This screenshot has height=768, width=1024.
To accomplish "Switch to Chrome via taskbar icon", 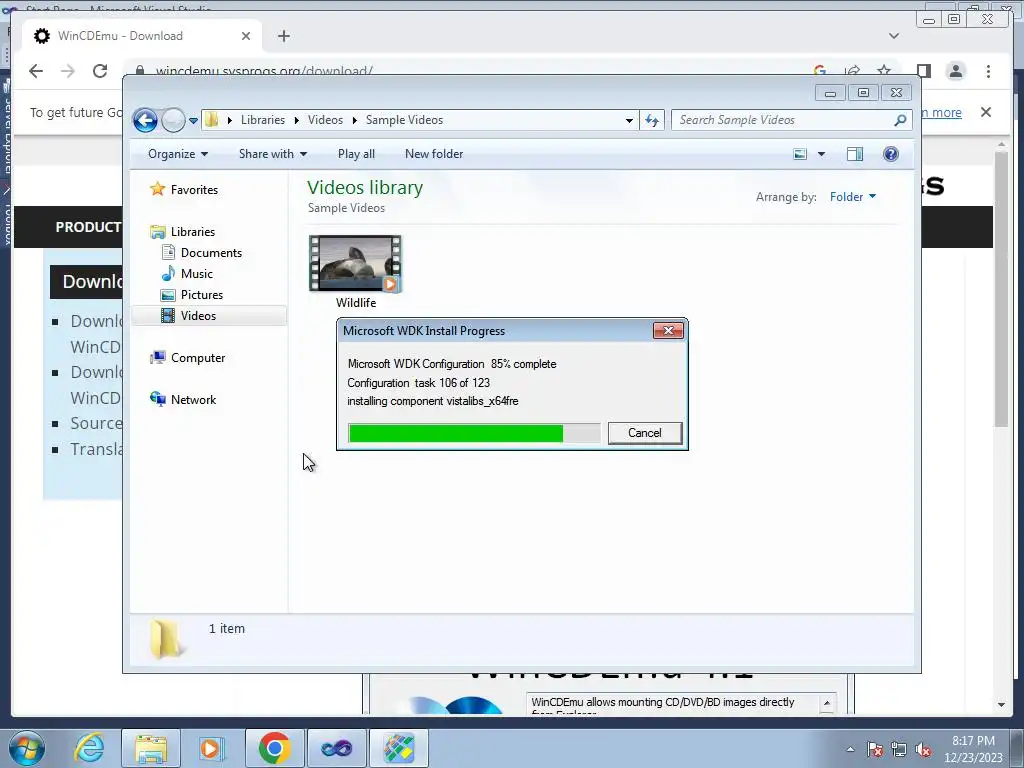I will [x=274, y=748].
